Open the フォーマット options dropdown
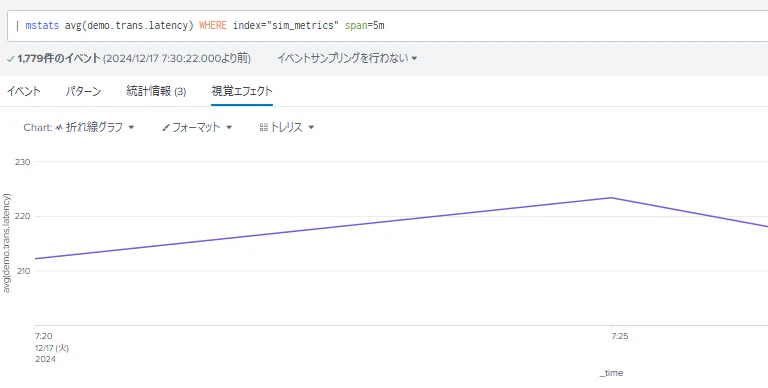 tap(197, 127)
